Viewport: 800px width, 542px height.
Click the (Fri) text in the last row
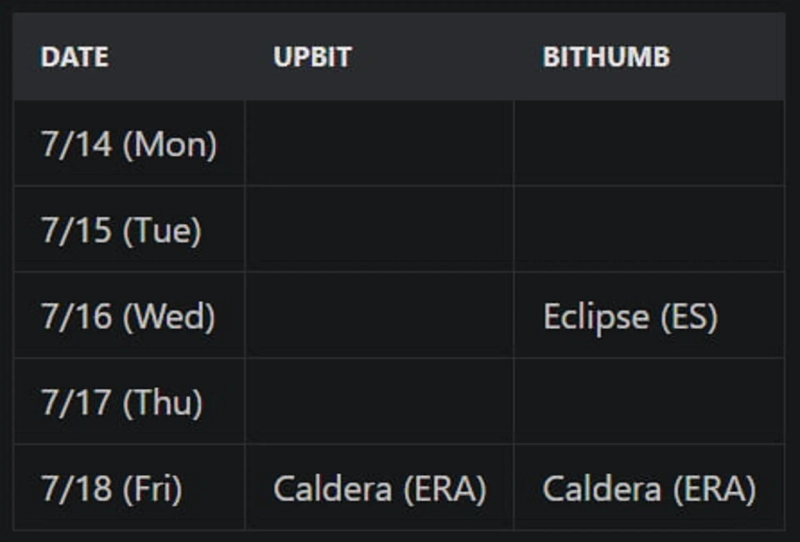pyautogui.click(x=152, y=489)
